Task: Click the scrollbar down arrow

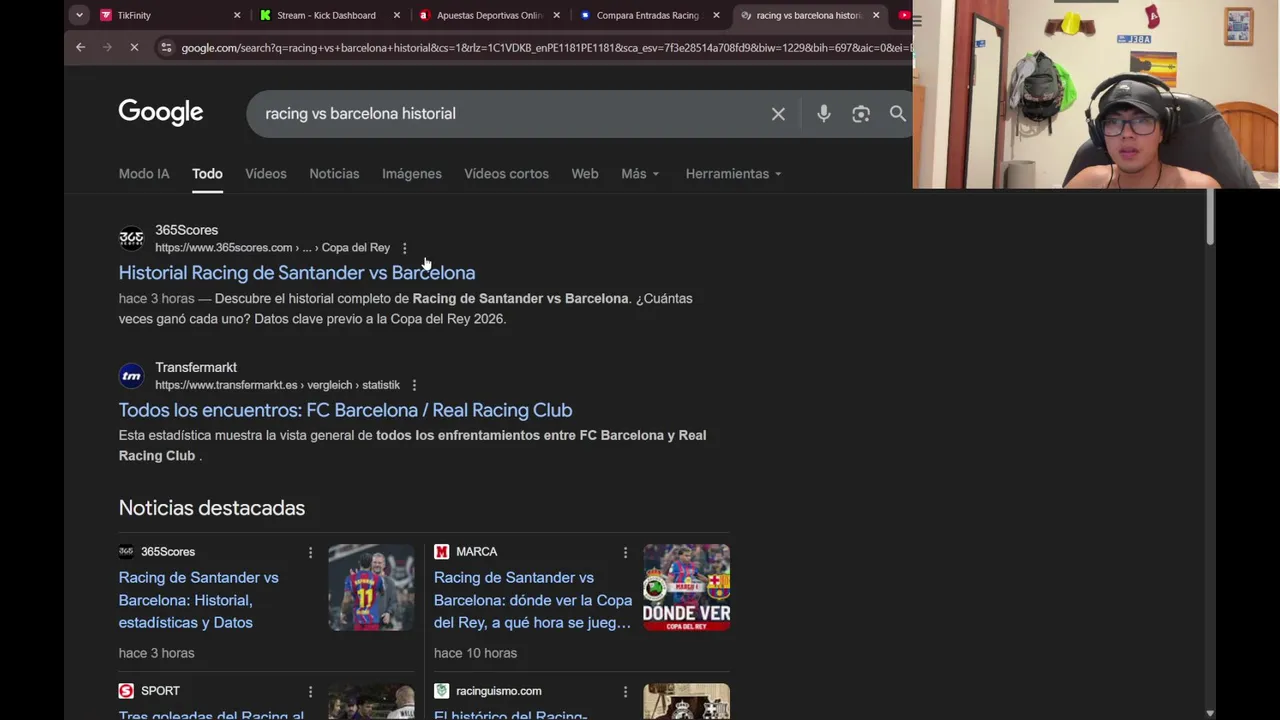Action: 1209,713
